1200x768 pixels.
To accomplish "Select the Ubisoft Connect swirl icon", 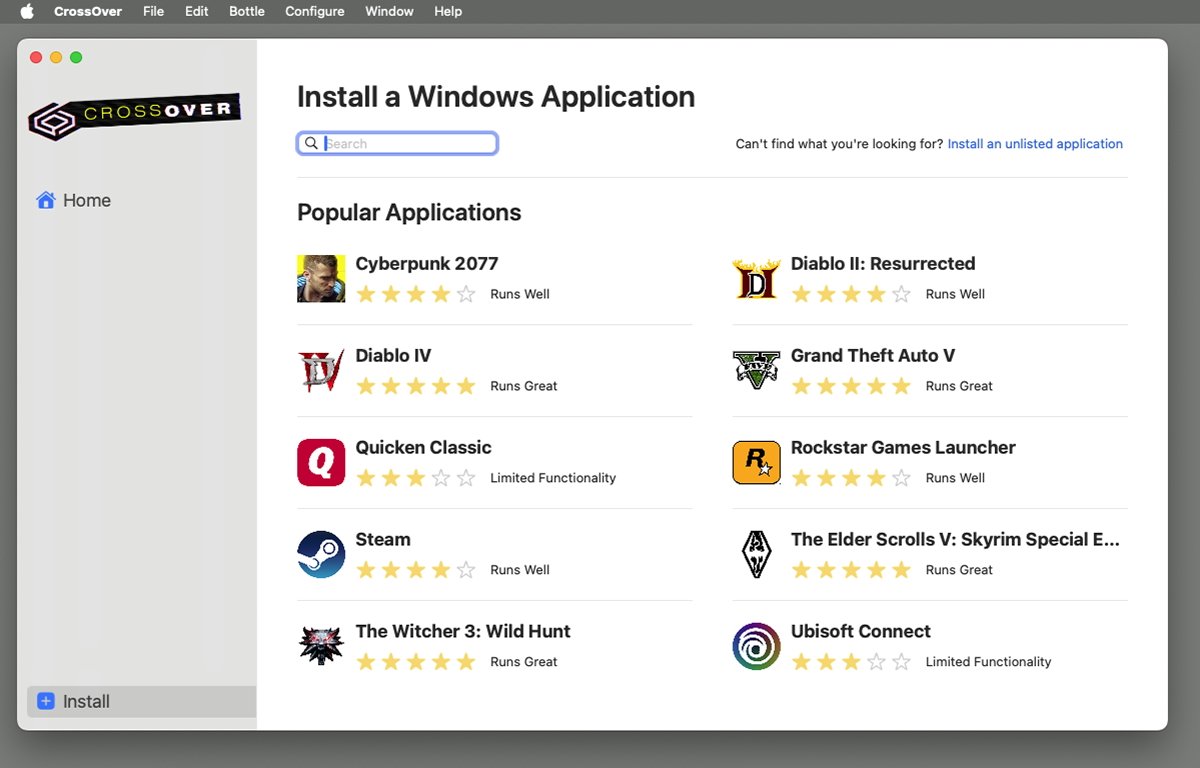I will click(756, 646).
